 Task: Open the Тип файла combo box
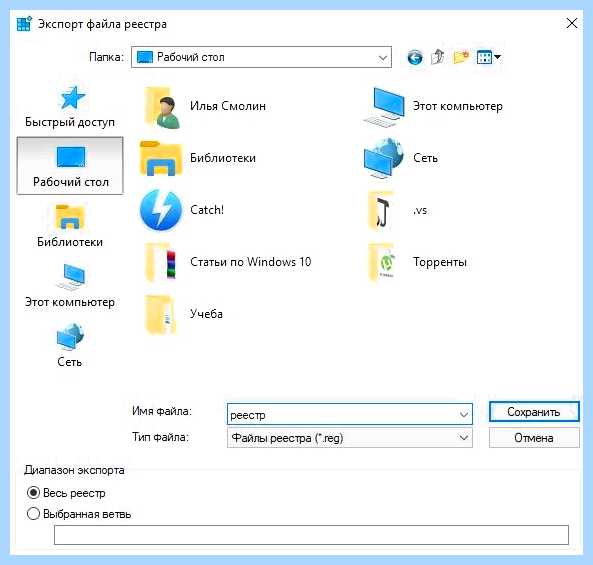coord(350,438)
